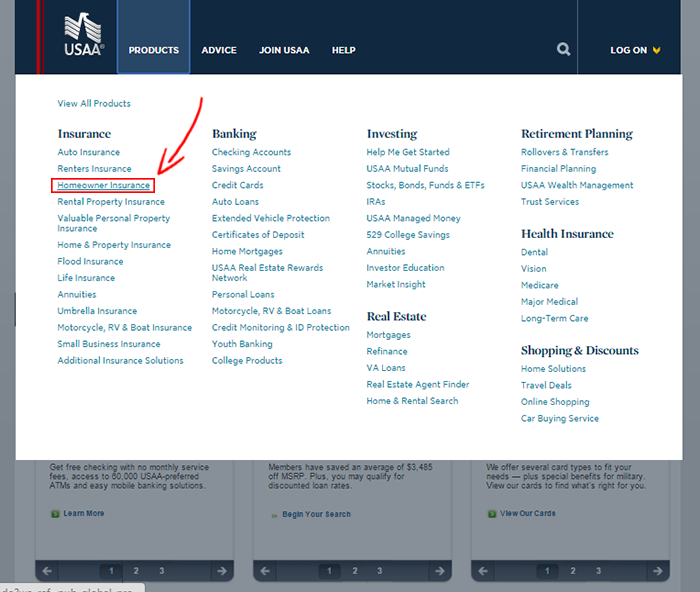Open Auto Insurance link

88,152
